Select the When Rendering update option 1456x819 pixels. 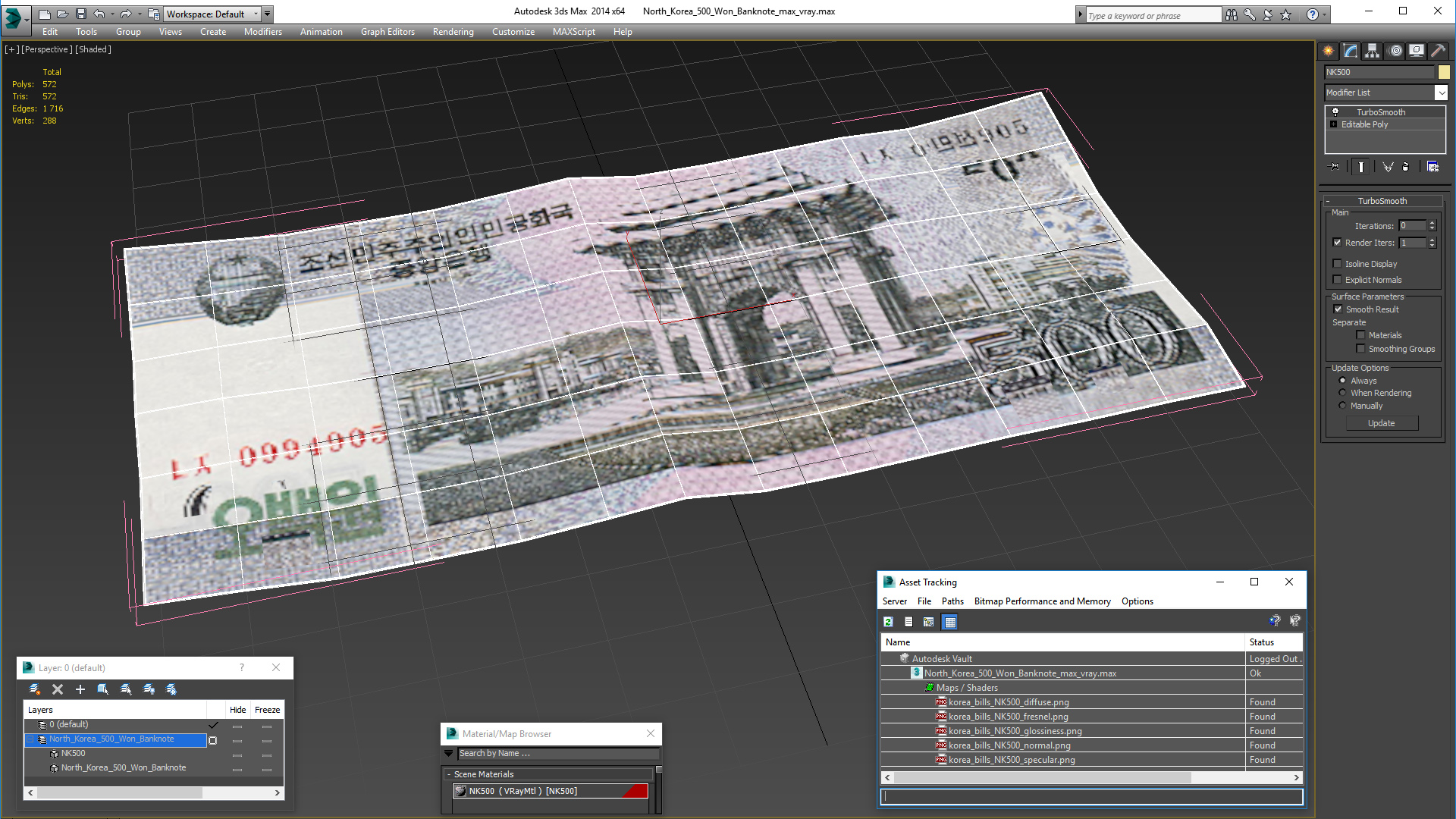point(1343,393)
